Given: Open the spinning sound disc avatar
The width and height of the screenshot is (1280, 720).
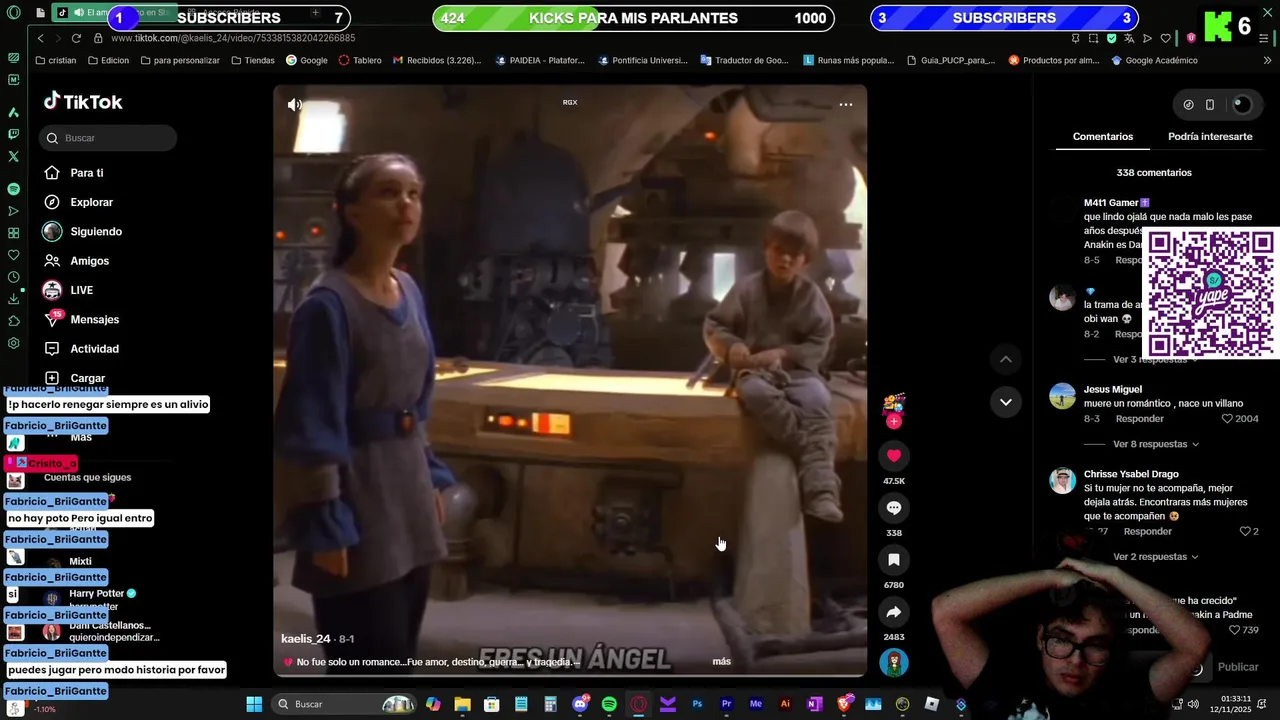Looking at the screenshot, I should 894,662.
